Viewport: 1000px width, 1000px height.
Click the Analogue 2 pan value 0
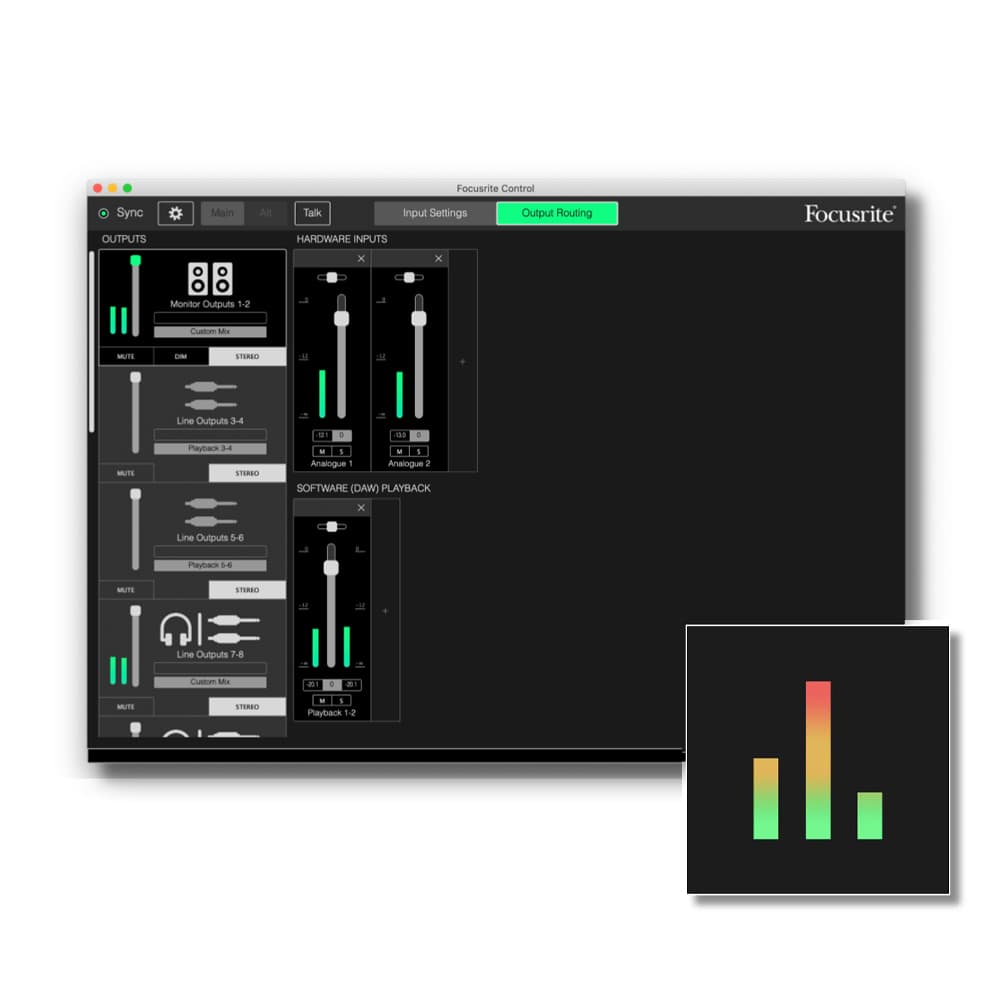click(419, 436)
